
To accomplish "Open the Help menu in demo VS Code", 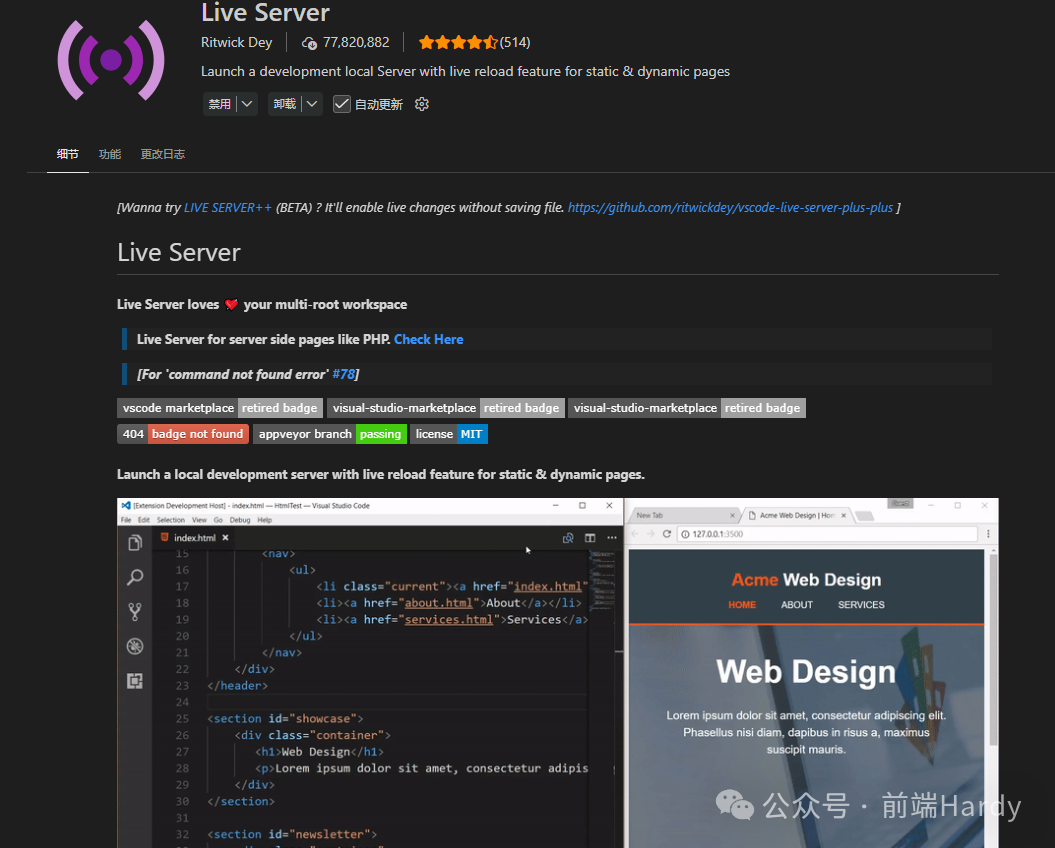I will point(264,520).
